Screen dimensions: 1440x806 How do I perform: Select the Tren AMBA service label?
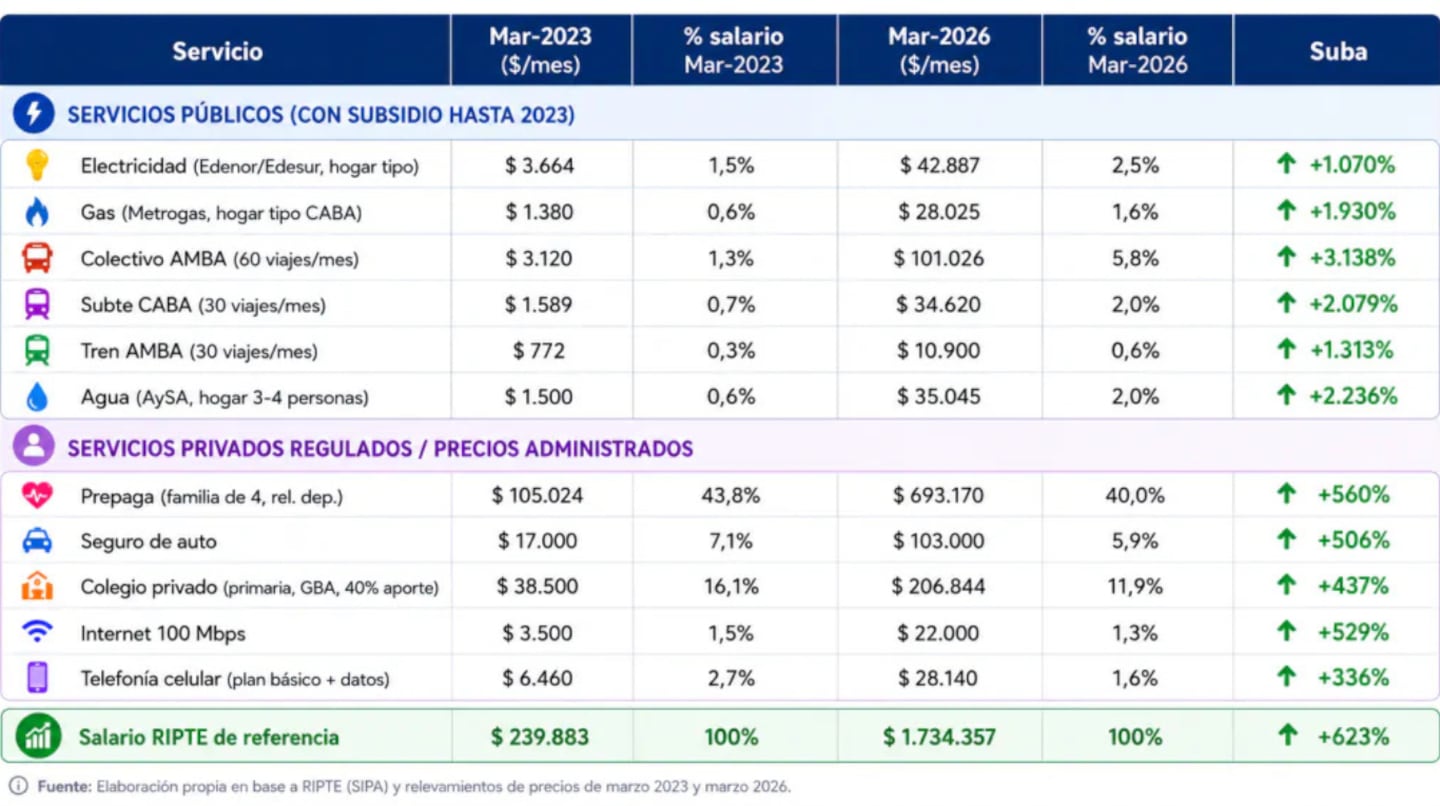point(199,351)
